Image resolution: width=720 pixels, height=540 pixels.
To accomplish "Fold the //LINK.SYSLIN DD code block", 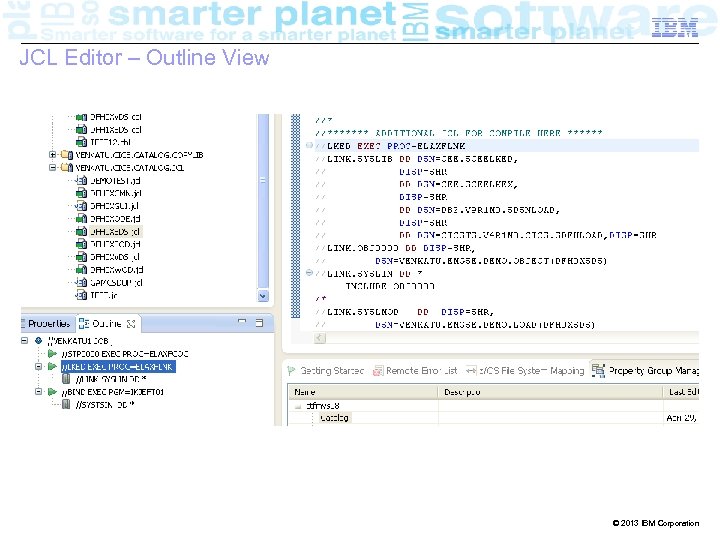I will tap(309, 273).
